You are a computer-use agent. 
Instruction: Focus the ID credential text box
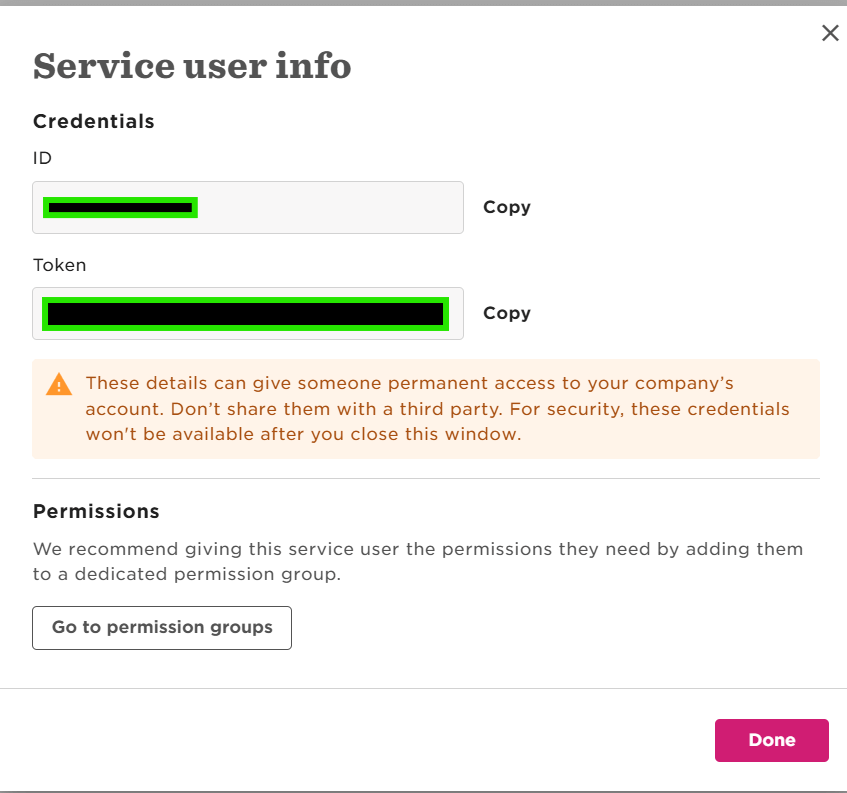click(248, 207)
